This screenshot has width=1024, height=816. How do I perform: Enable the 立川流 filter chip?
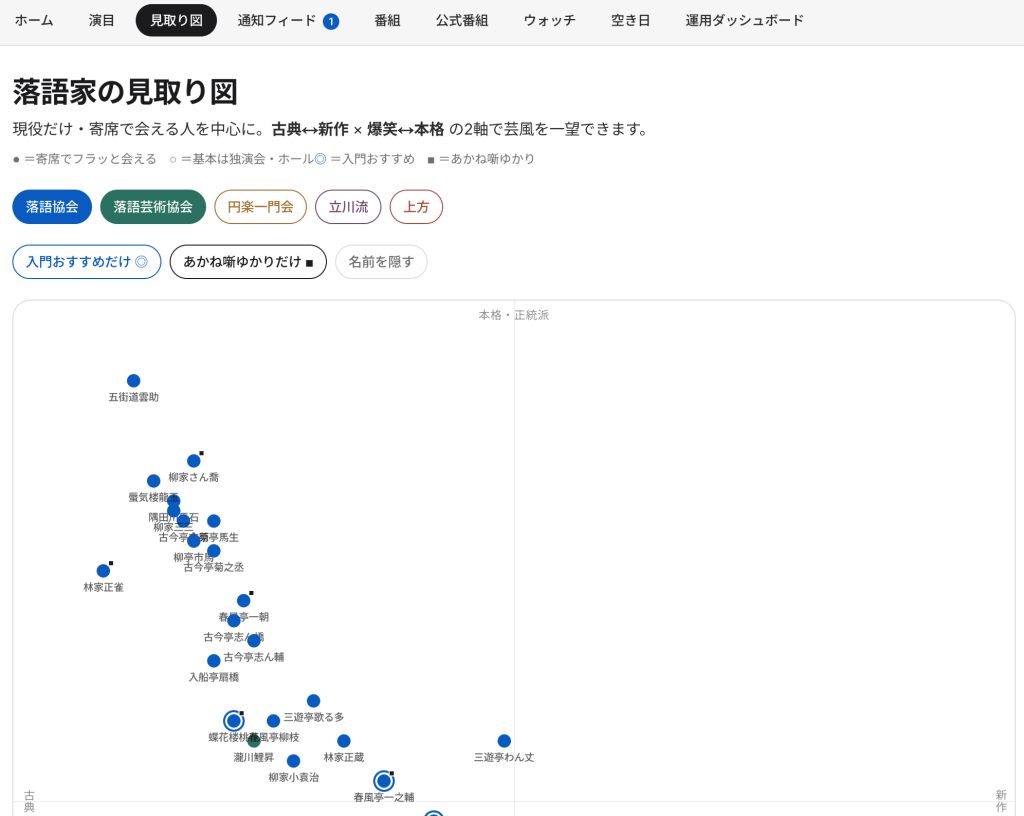[348, 207]
